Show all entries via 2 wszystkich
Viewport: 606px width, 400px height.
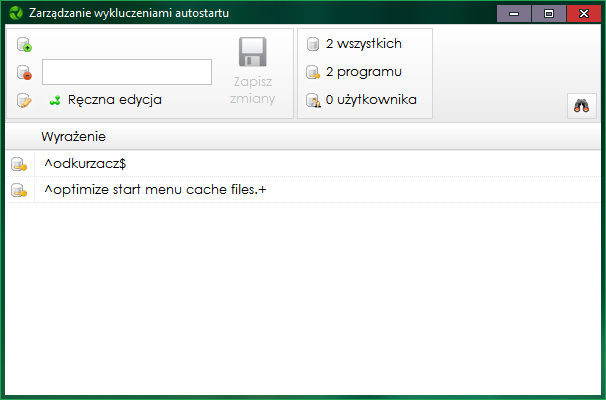coord(354,44)
